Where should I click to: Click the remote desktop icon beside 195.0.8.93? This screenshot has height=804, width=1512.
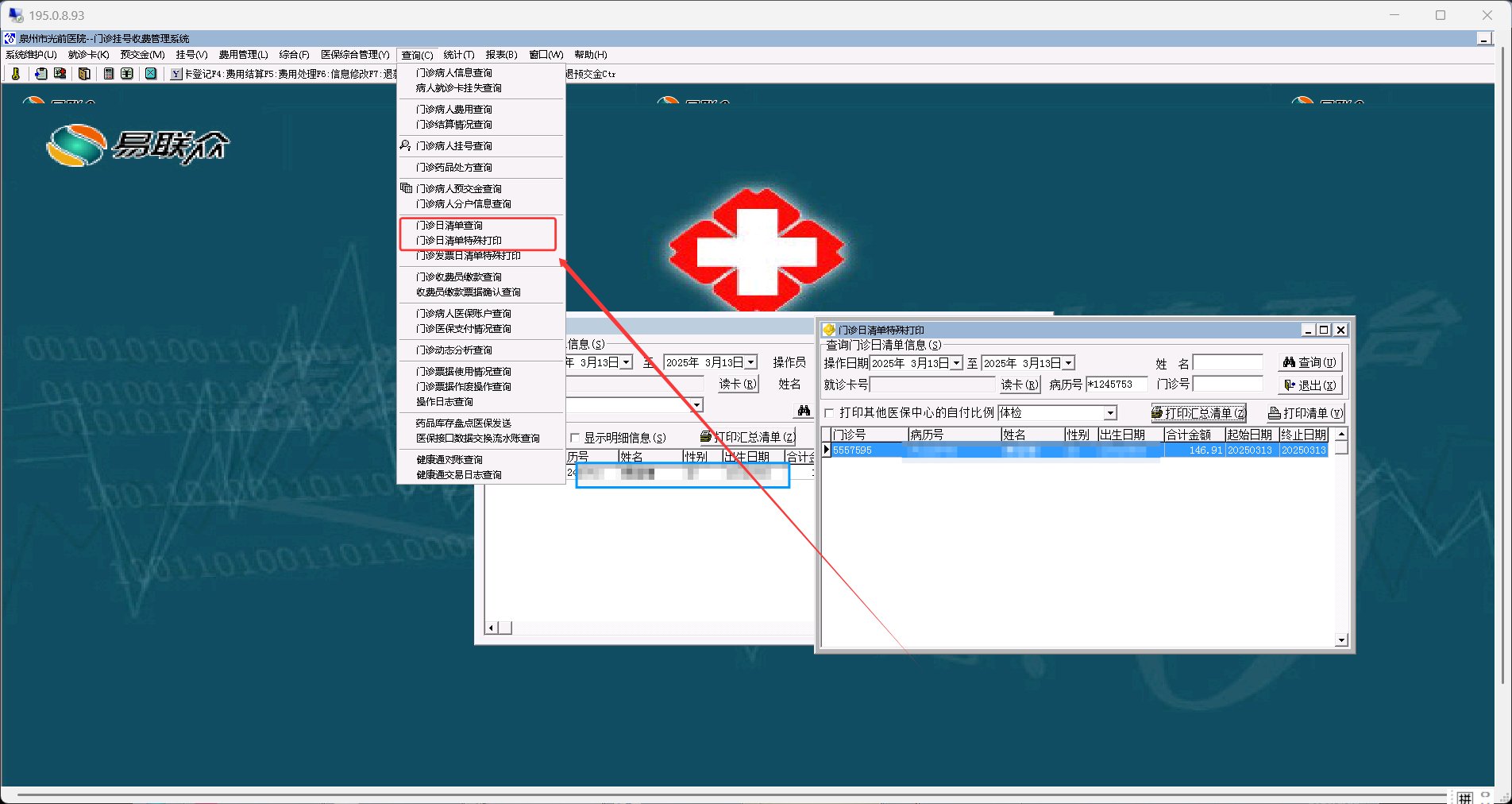click(x=15, y=15)
